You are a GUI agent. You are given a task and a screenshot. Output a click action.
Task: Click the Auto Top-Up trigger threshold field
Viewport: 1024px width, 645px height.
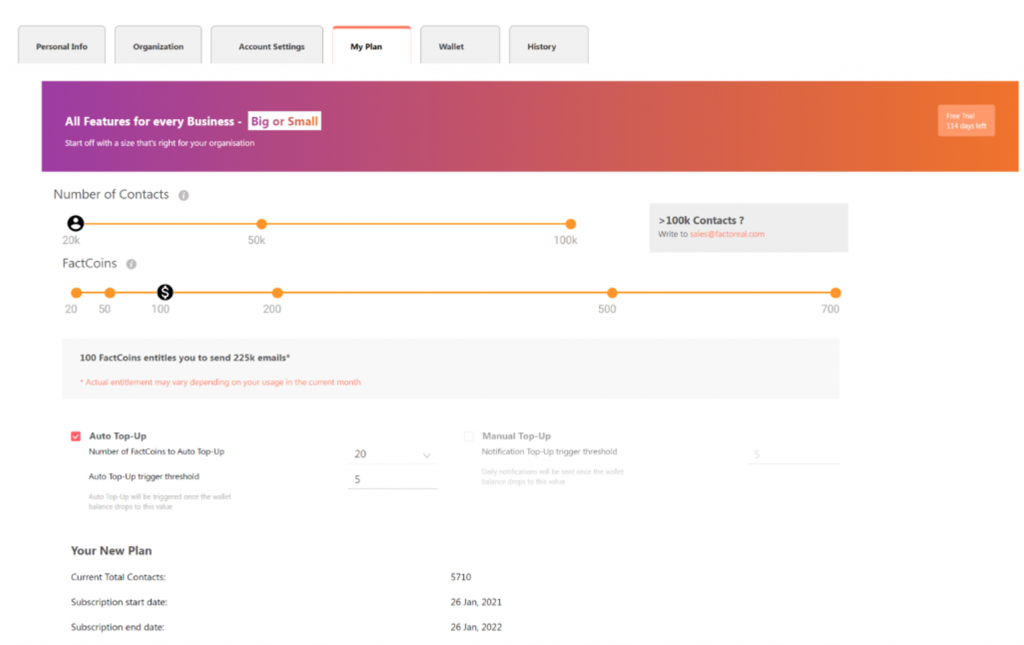393,479
